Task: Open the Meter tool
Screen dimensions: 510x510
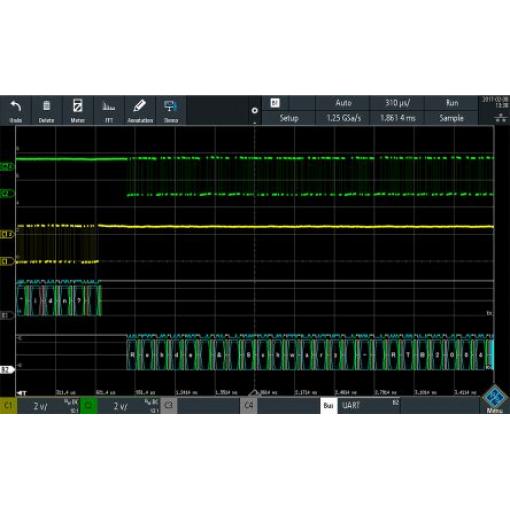Action: (x=77, y=106)
